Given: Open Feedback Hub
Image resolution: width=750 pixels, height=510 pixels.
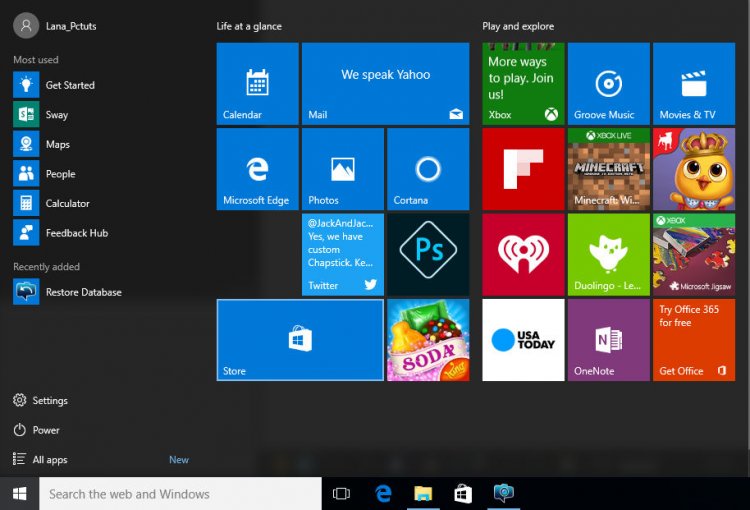Looking at the screenshot, I should (61, 233).
